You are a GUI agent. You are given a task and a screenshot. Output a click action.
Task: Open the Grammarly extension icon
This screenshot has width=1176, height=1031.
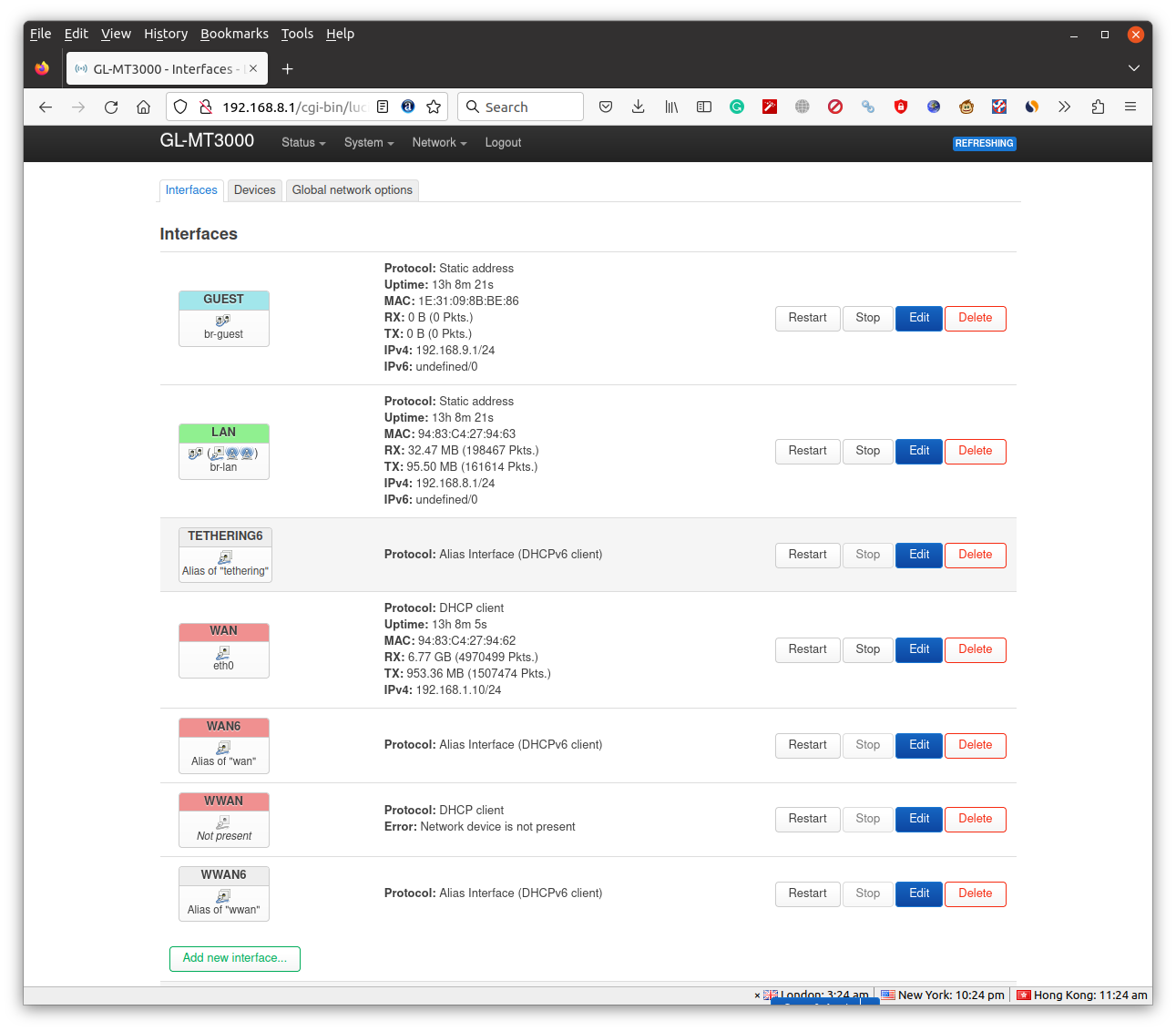[737, 107]
